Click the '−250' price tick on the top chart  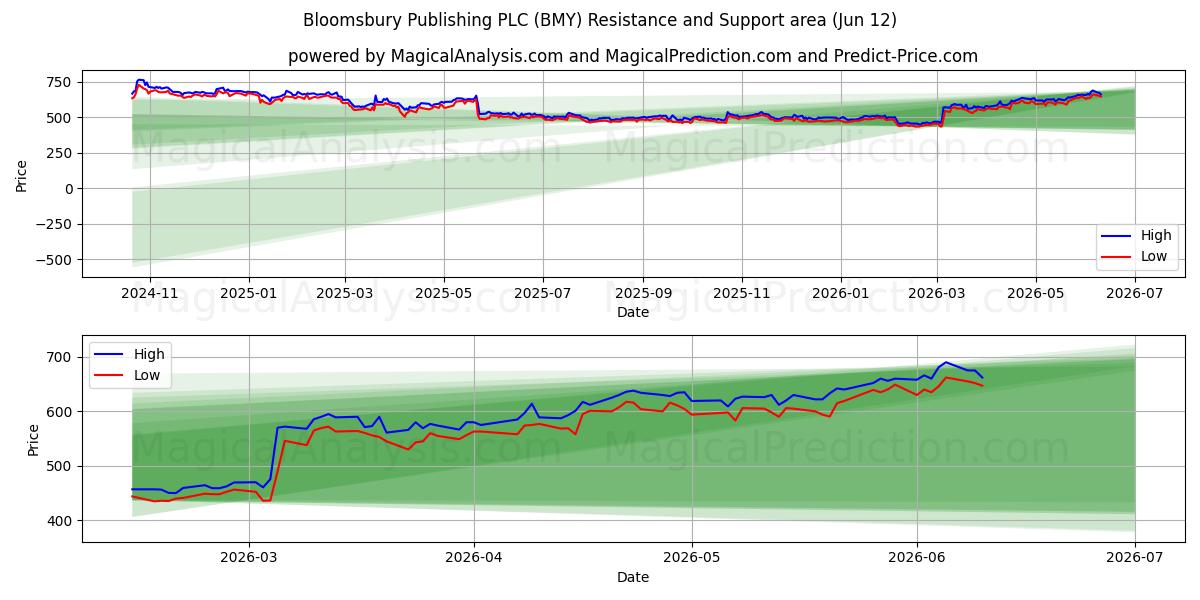point(55,224)
